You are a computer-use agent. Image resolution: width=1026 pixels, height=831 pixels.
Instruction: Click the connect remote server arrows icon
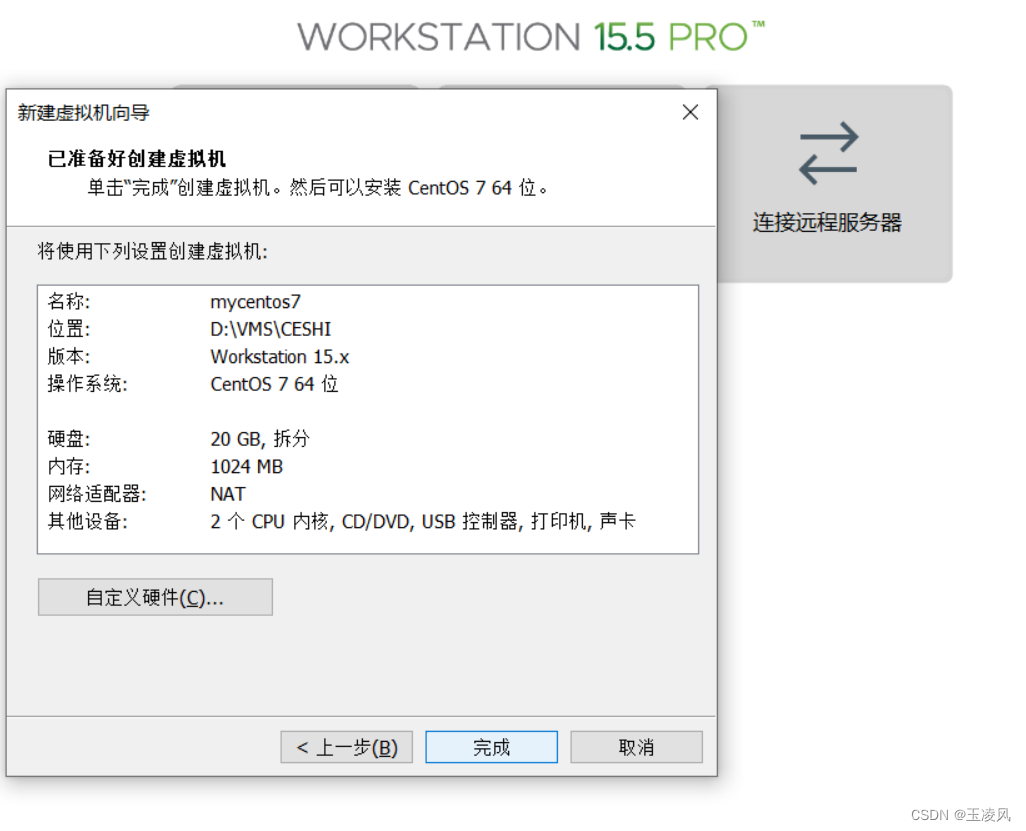coord(828,153)
